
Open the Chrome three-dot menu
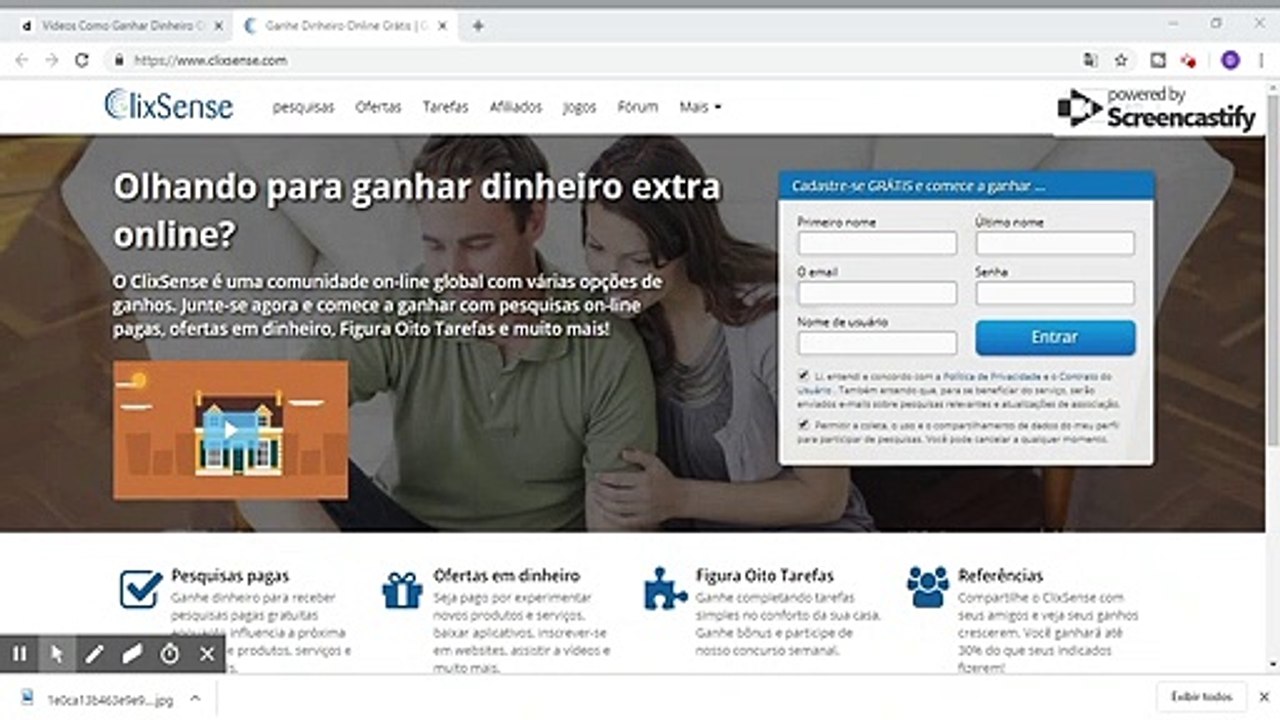(1262, 60)
